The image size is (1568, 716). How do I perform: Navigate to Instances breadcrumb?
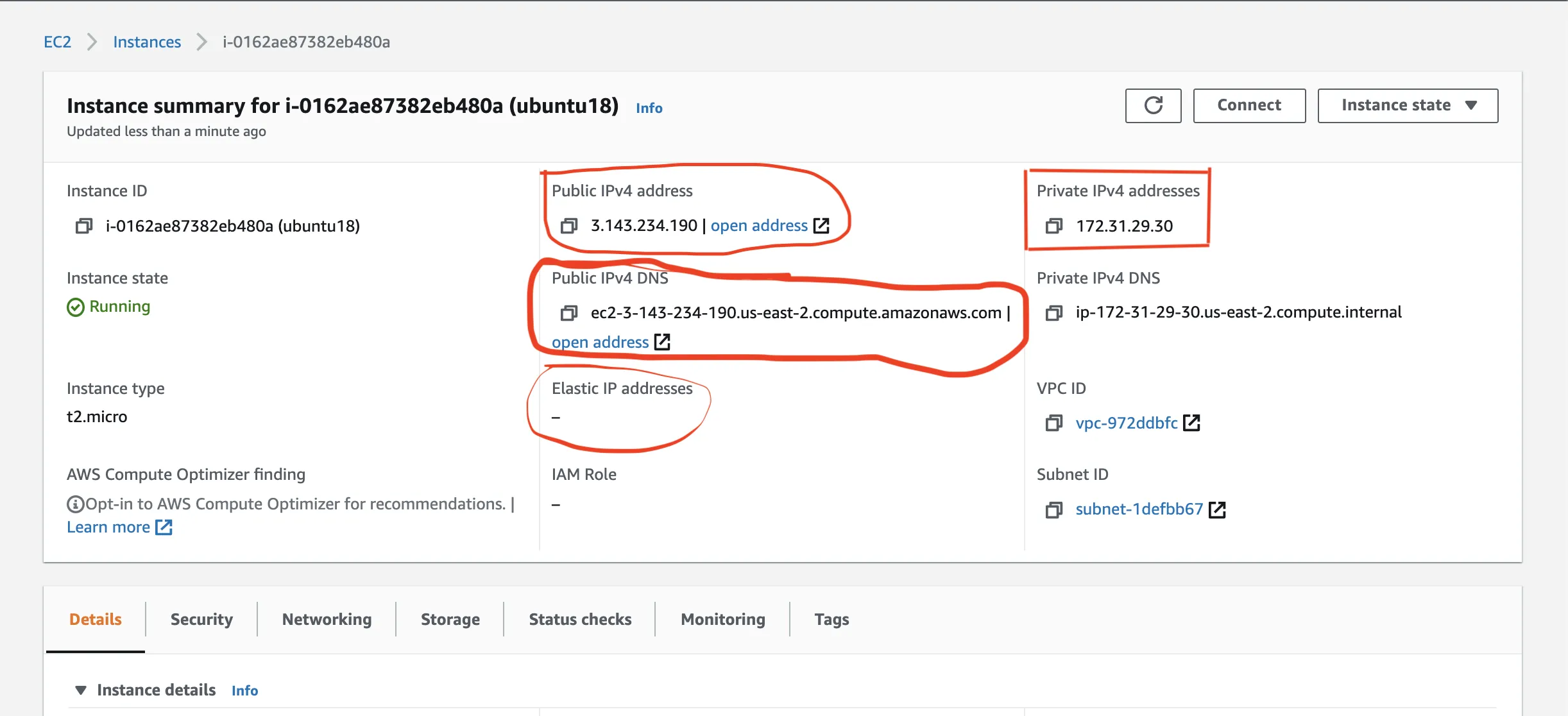[147, 42]
